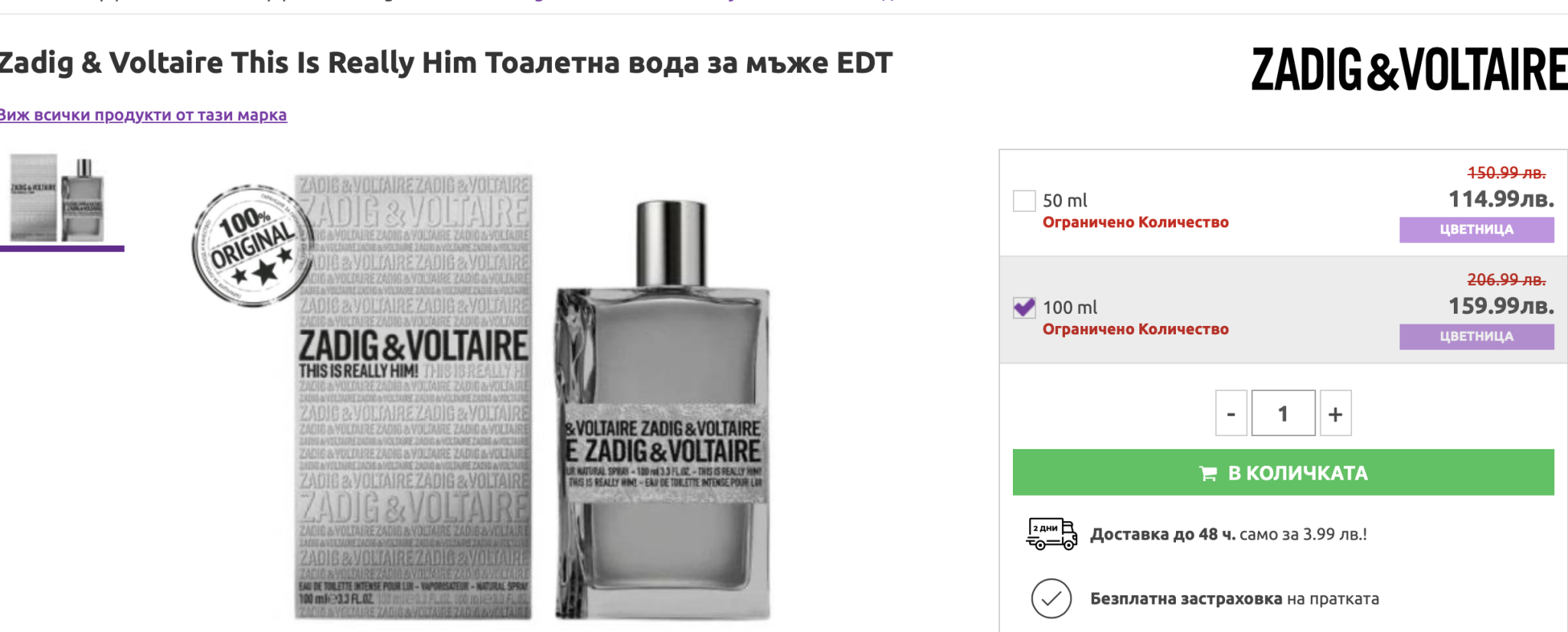Click the insurance checkmark circle icon

[x=1051, y=598]
